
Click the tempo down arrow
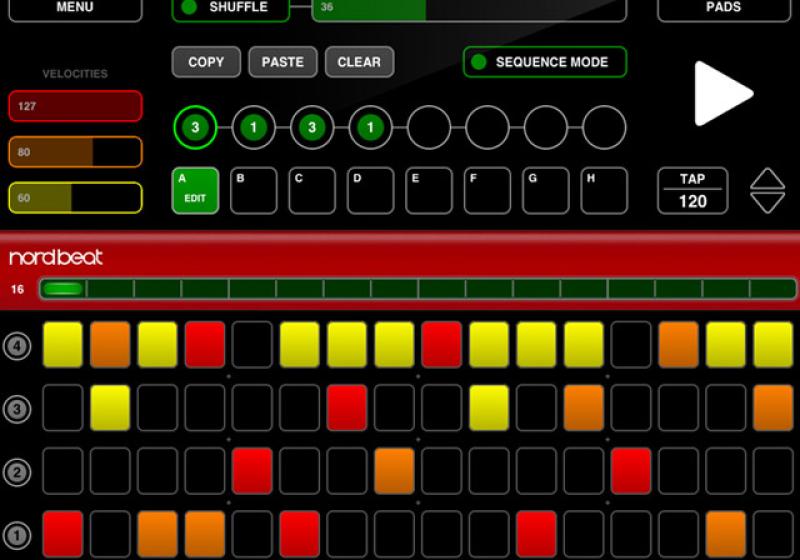coord(767,202)
